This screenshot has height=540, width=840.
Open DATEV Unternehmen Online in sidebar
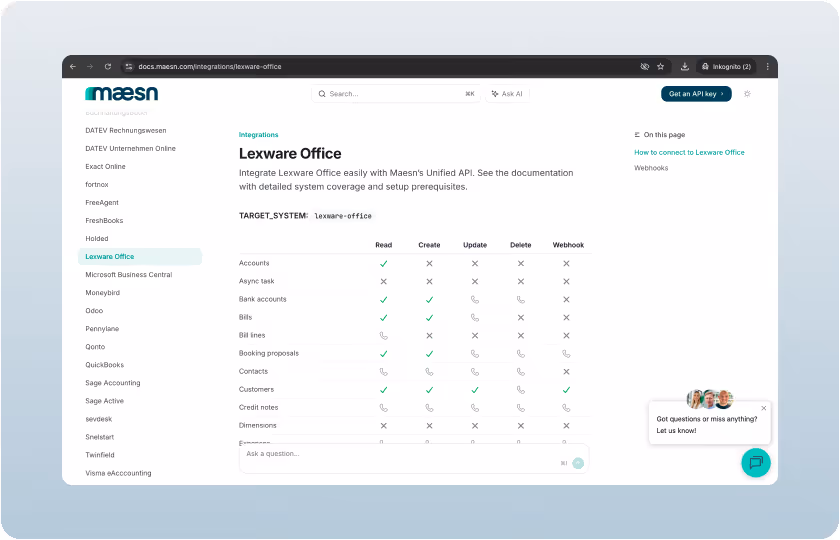pyautogui.click(x=130, y=148)
